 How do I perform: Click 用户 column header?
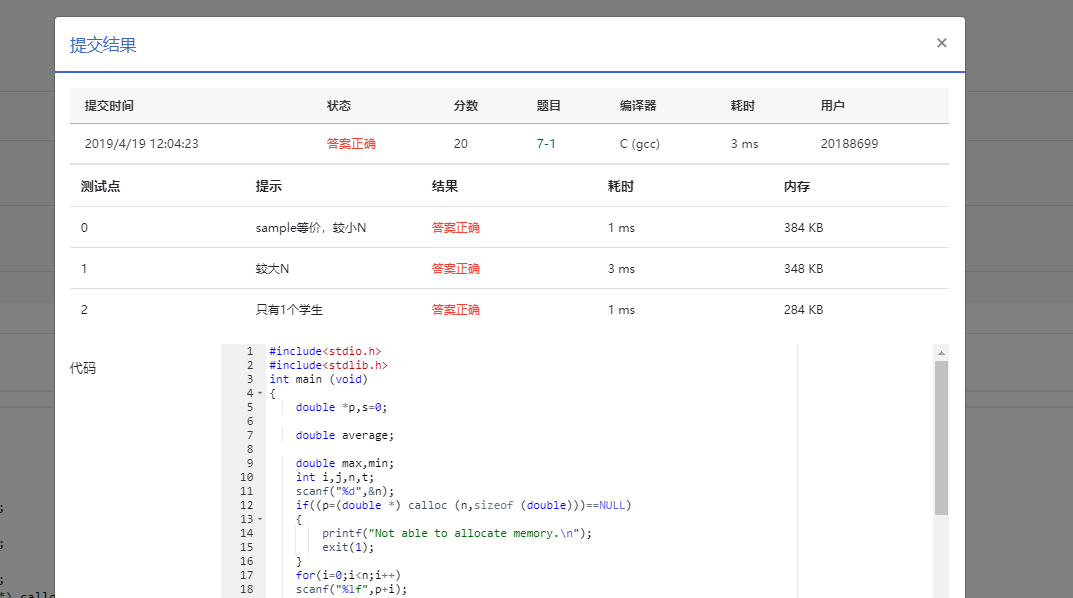coord(833,105)
